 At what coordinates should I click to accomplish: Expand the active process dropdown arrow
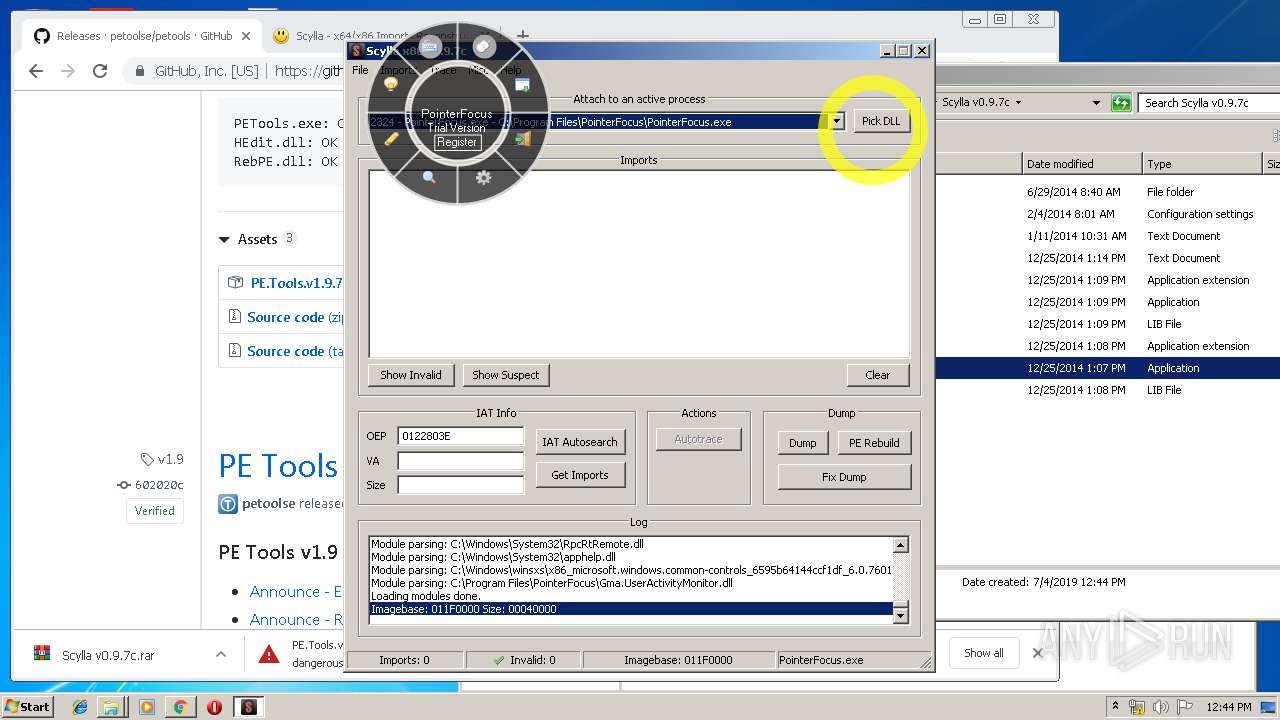point(838,121)
